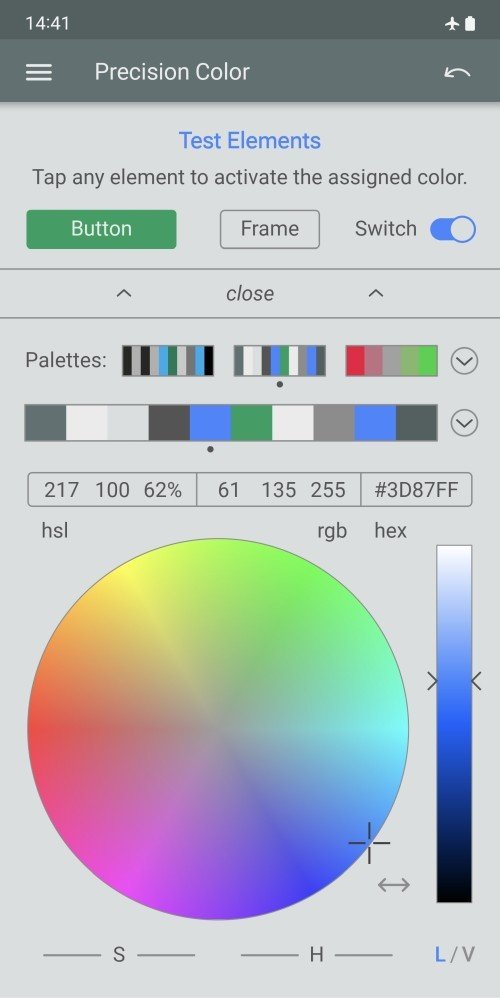
Task: Open the hamburger navigation menu
Action: 39,72
